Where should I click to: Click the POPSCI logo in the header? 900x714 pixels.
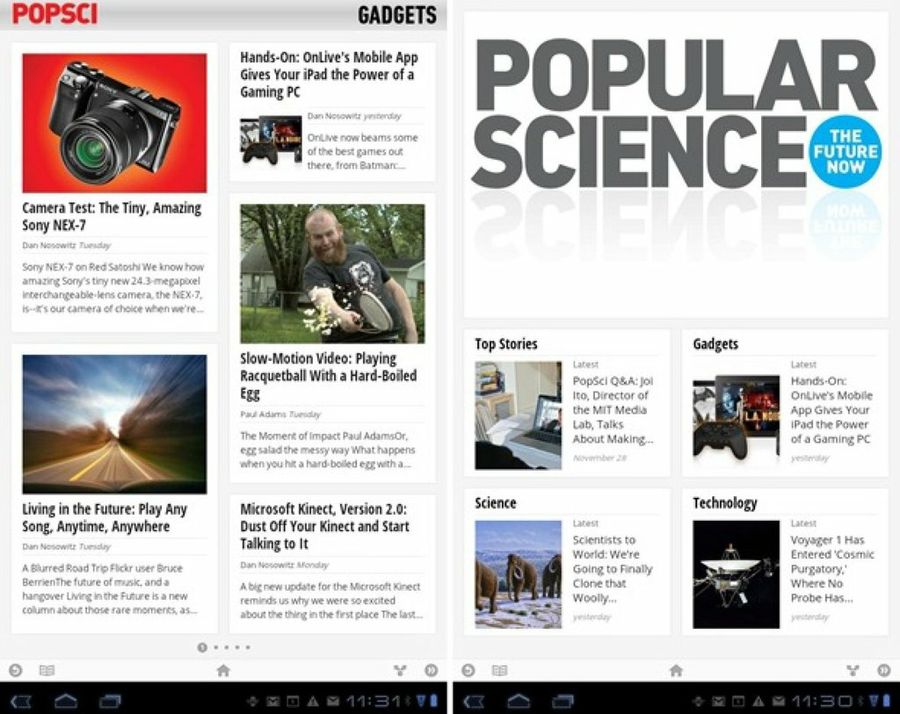click(x=54, y=14)
